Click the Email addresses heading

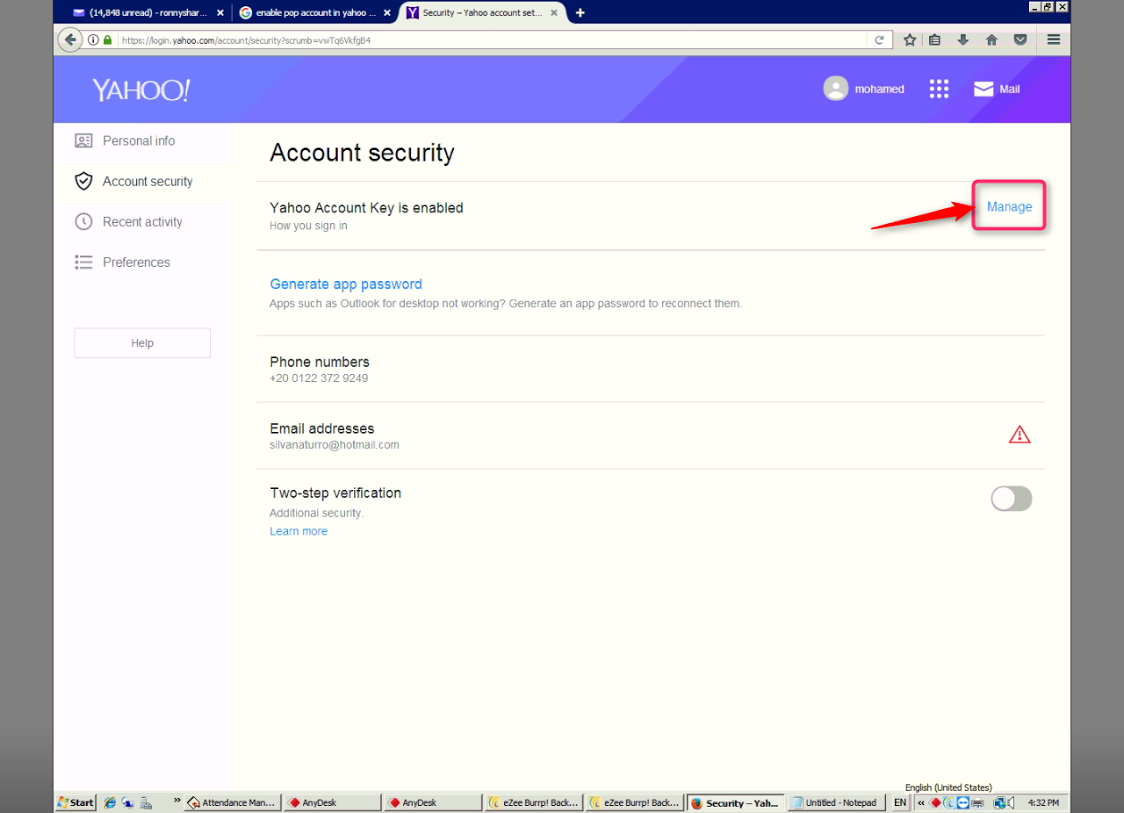pos(322,429)
